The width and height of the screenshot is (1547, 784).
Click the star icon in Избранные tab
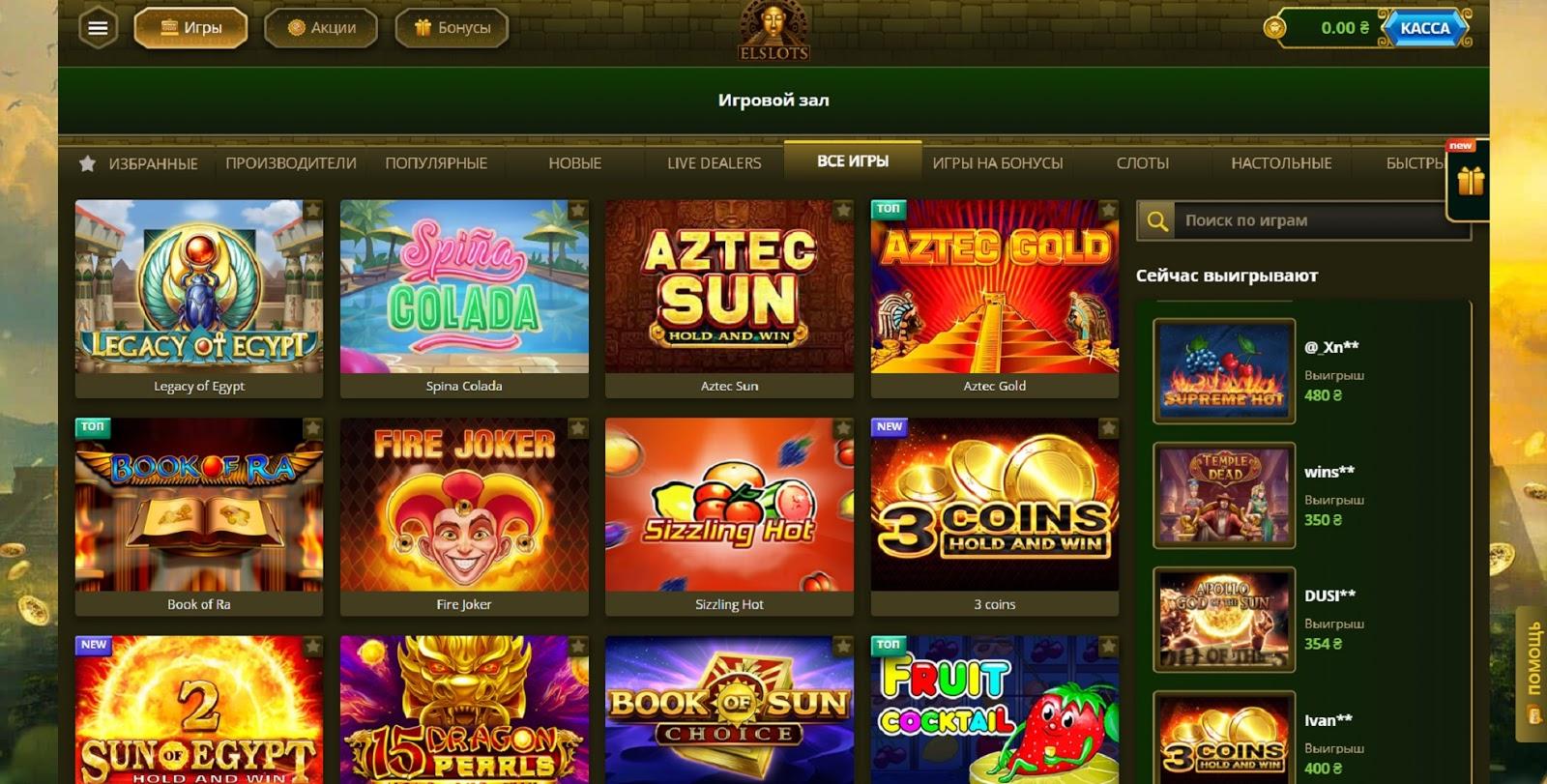[x=87, y=163]
